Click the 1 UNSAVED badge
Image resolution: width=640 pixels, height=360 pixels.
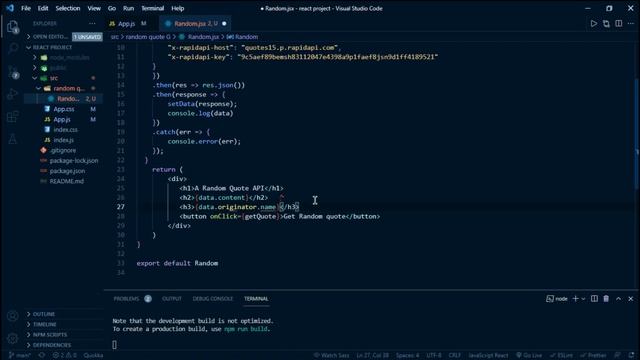(x=87, y=37)
